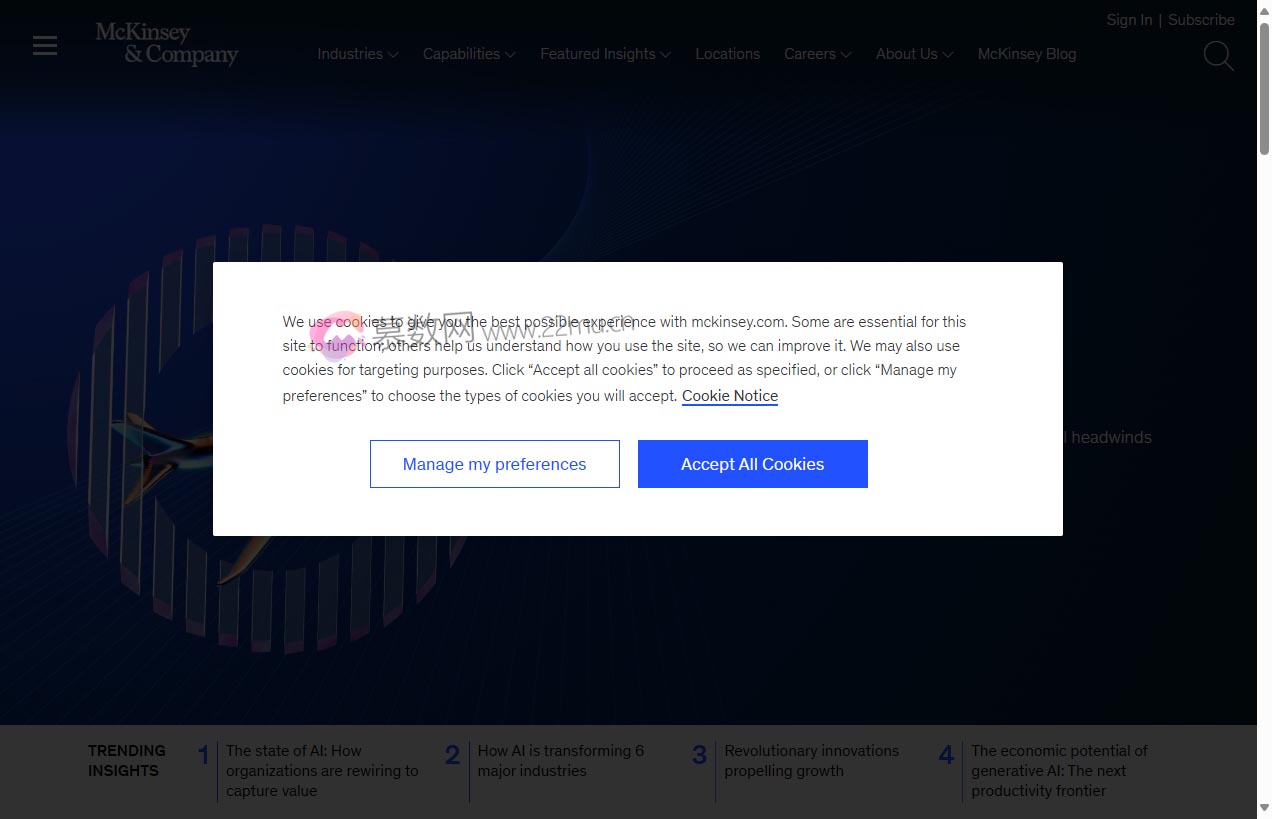Expand the Careers dropdown menu

coord(816,54)
